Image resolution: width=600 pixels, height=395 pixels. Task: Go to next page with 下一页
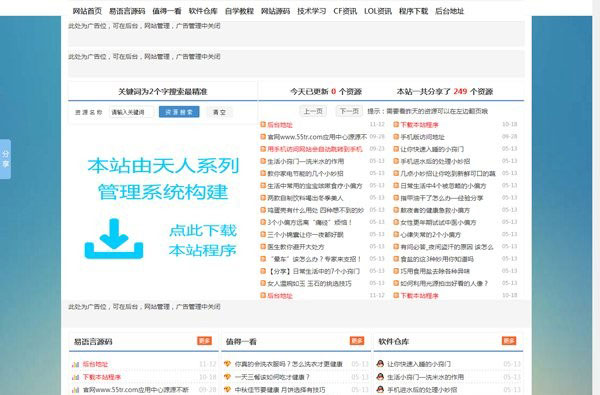coord(349,111)
